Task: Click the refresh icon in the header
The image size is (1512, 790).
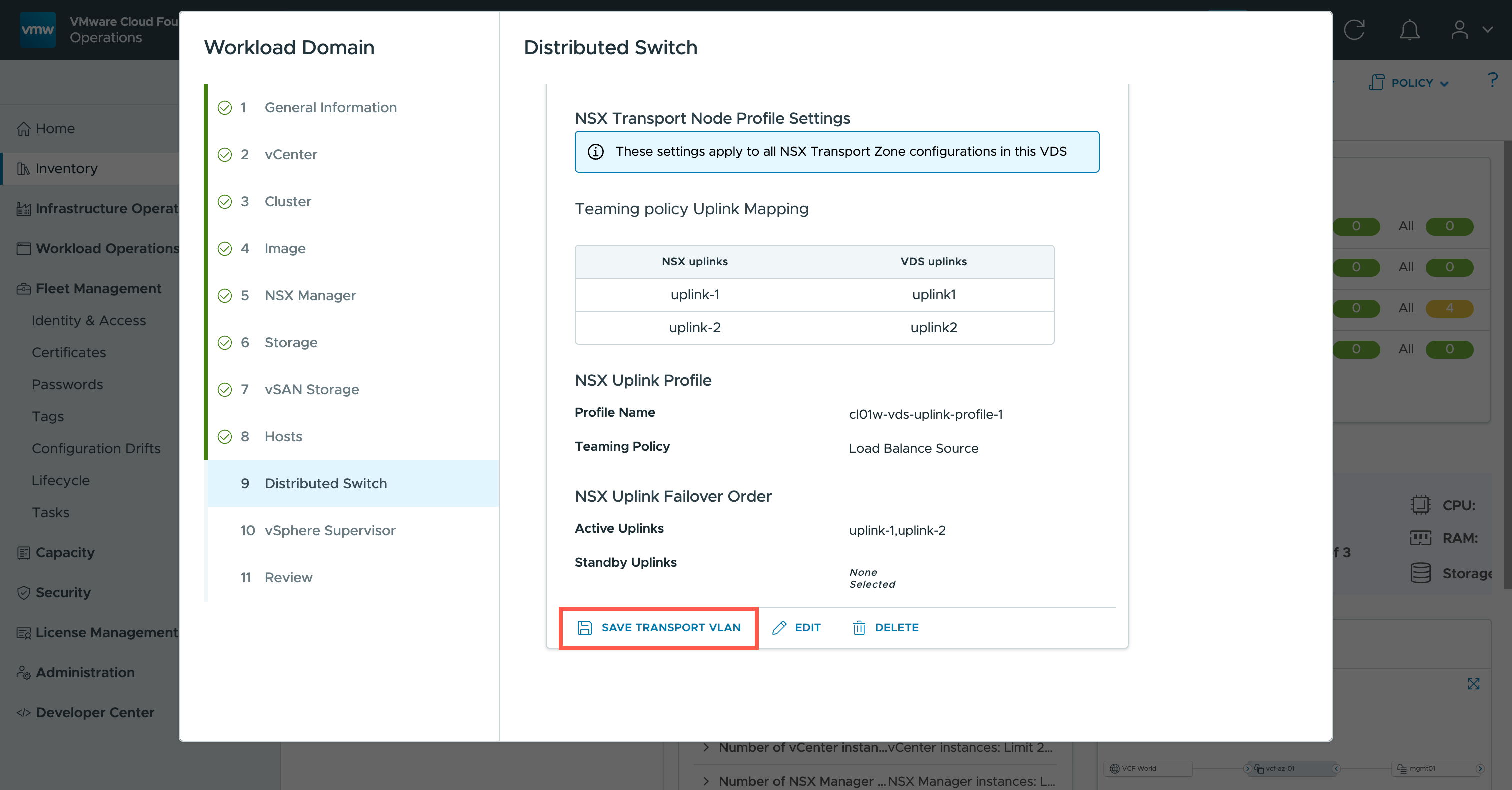Action: pyautogui.click(x=1354, y=30)
